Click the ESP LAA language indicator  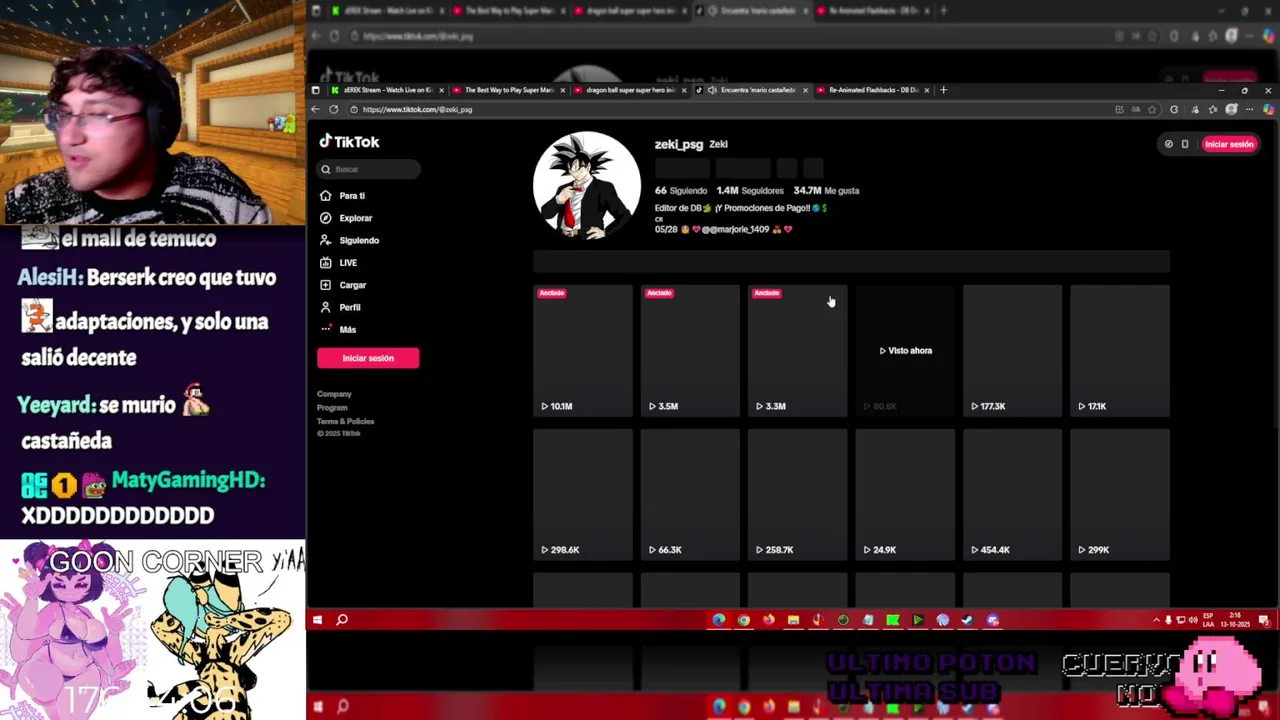pyautogui.click(x=1209, y=620)
